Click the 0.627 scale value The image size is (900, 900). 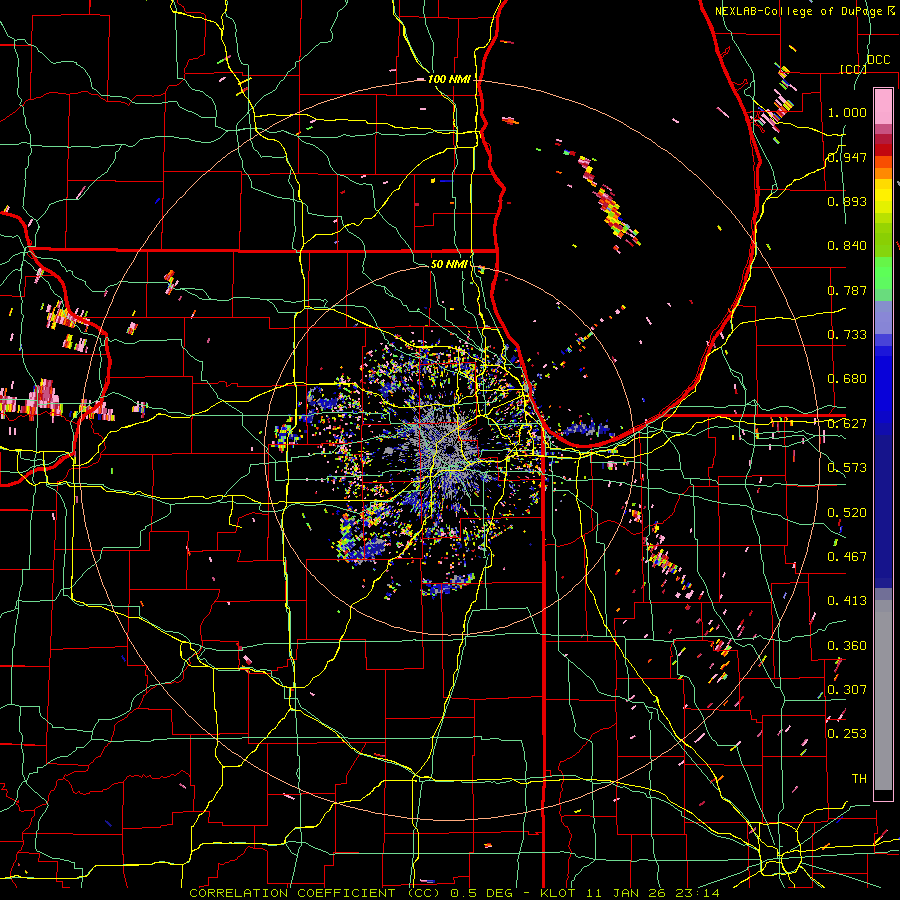847,424
